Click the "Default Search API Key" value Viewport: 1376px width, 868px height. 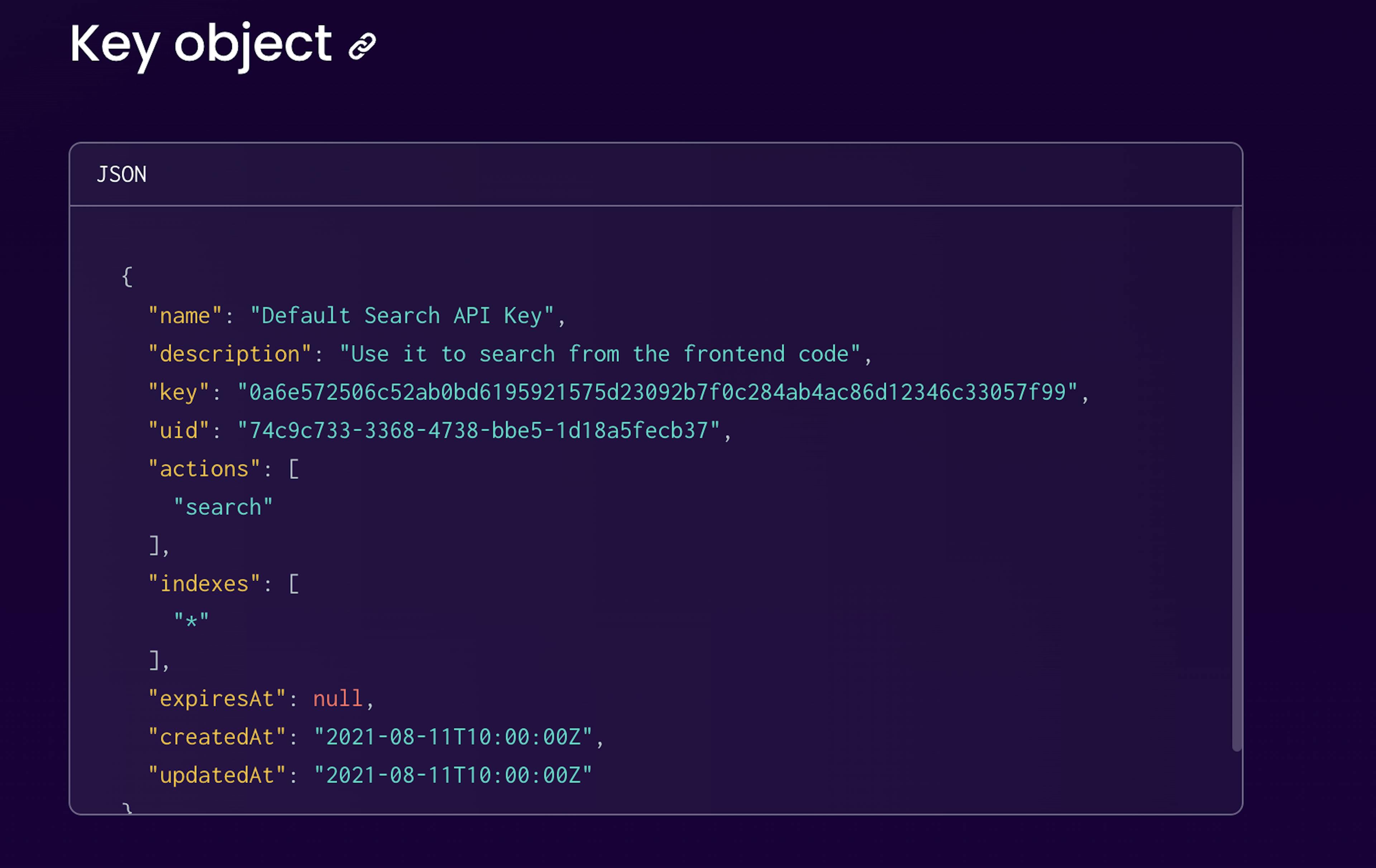pyautogui.click(x=402, y=316)
